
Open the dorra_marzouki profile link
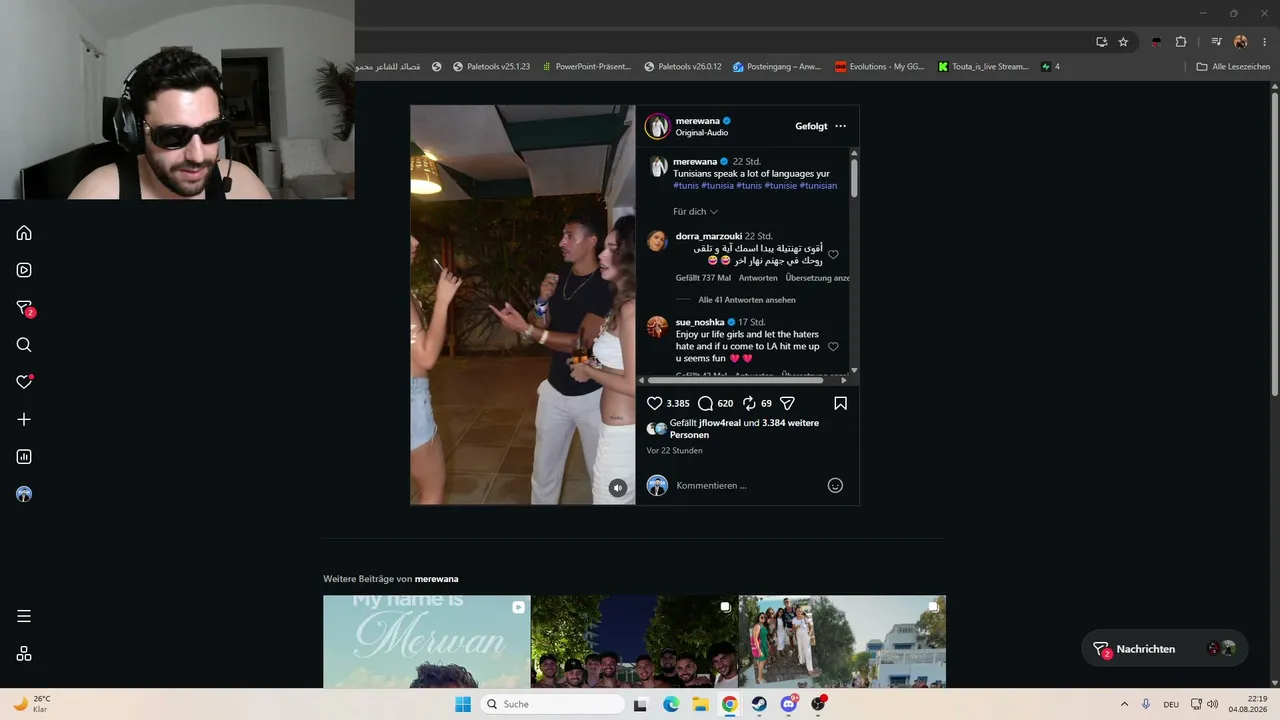coord(709,236)
